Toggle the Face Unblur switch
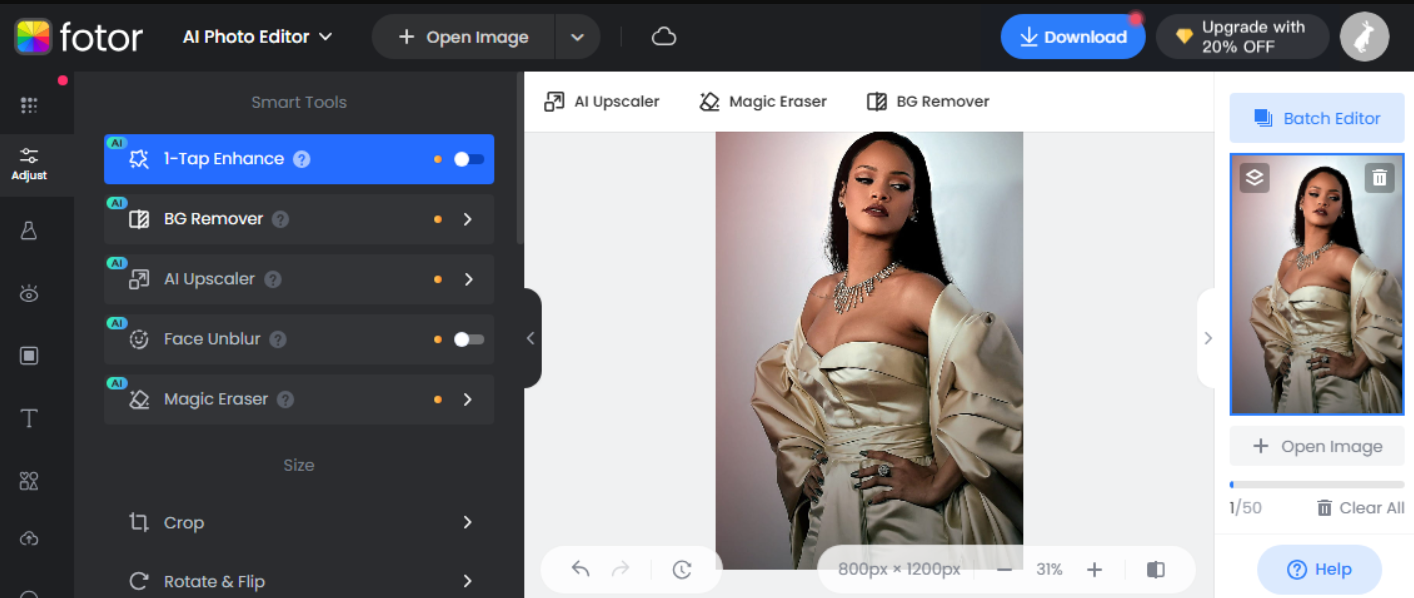 coord(468,339)
